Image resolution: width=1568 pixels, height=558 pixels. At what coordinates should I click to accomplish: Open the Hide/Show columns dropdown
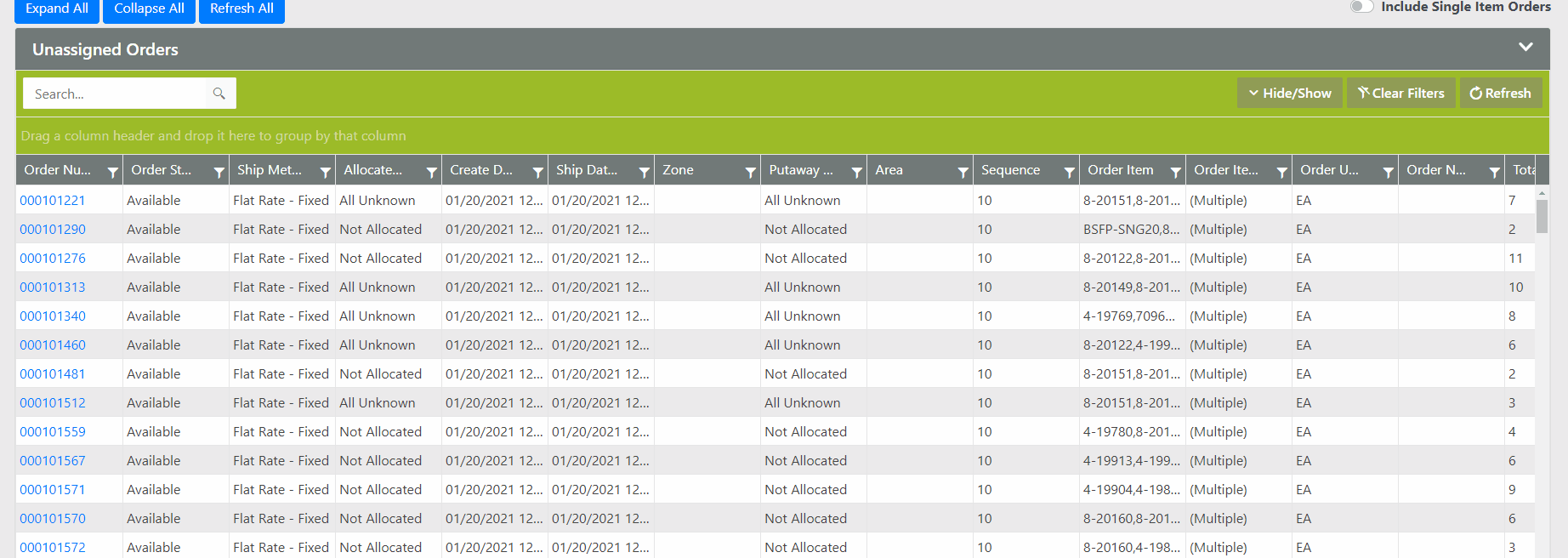1290,94
